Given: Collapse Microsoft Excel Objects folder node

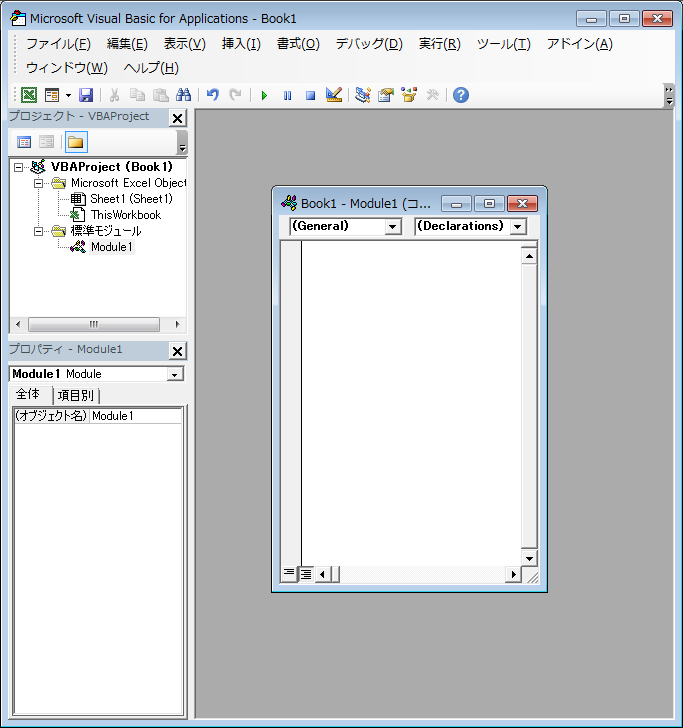Looking at the screenshot, I should click(x=39, y=183).
